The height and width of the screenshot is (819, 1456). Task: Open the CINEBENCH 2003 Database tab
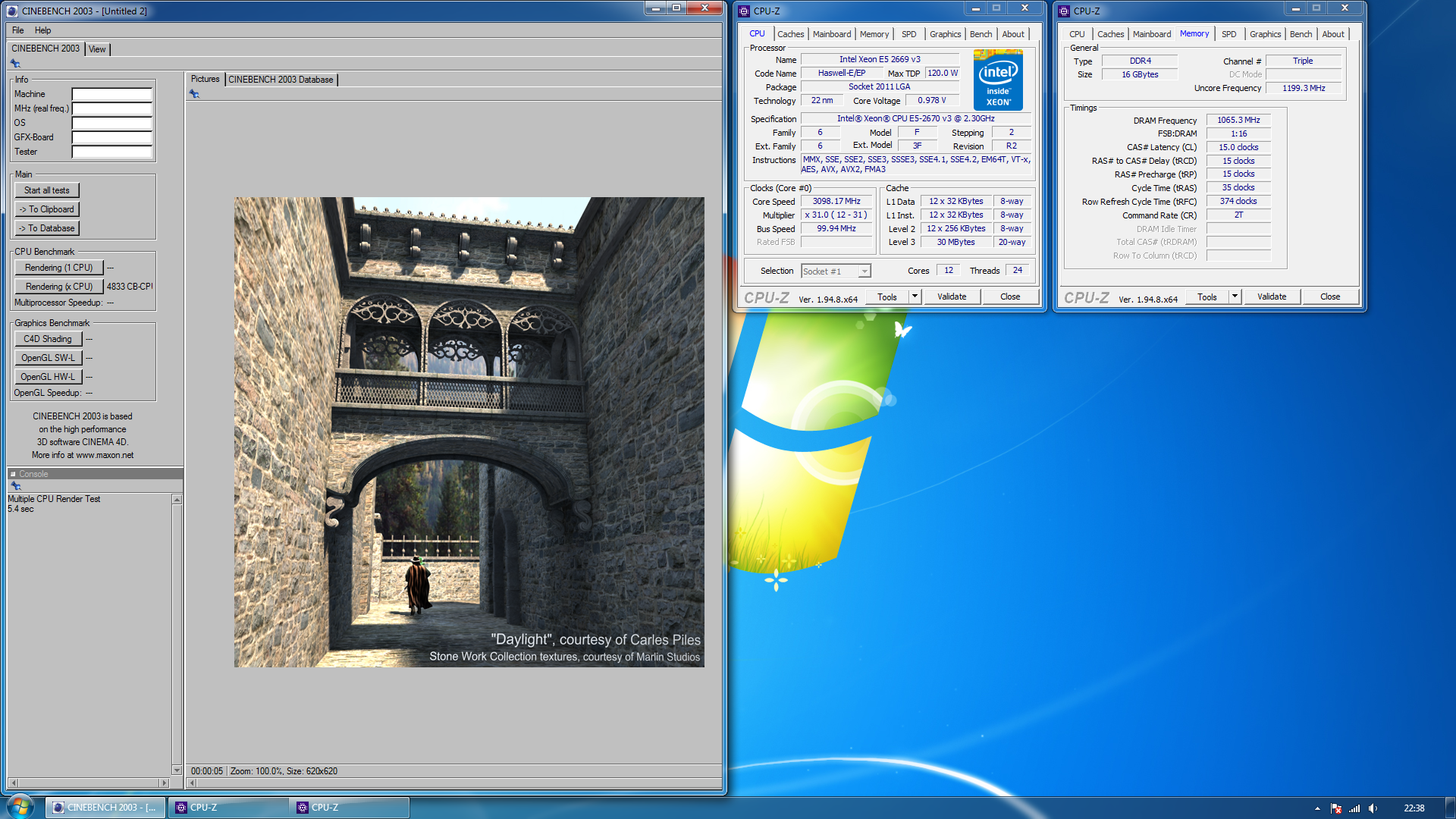tap(281, 80)
